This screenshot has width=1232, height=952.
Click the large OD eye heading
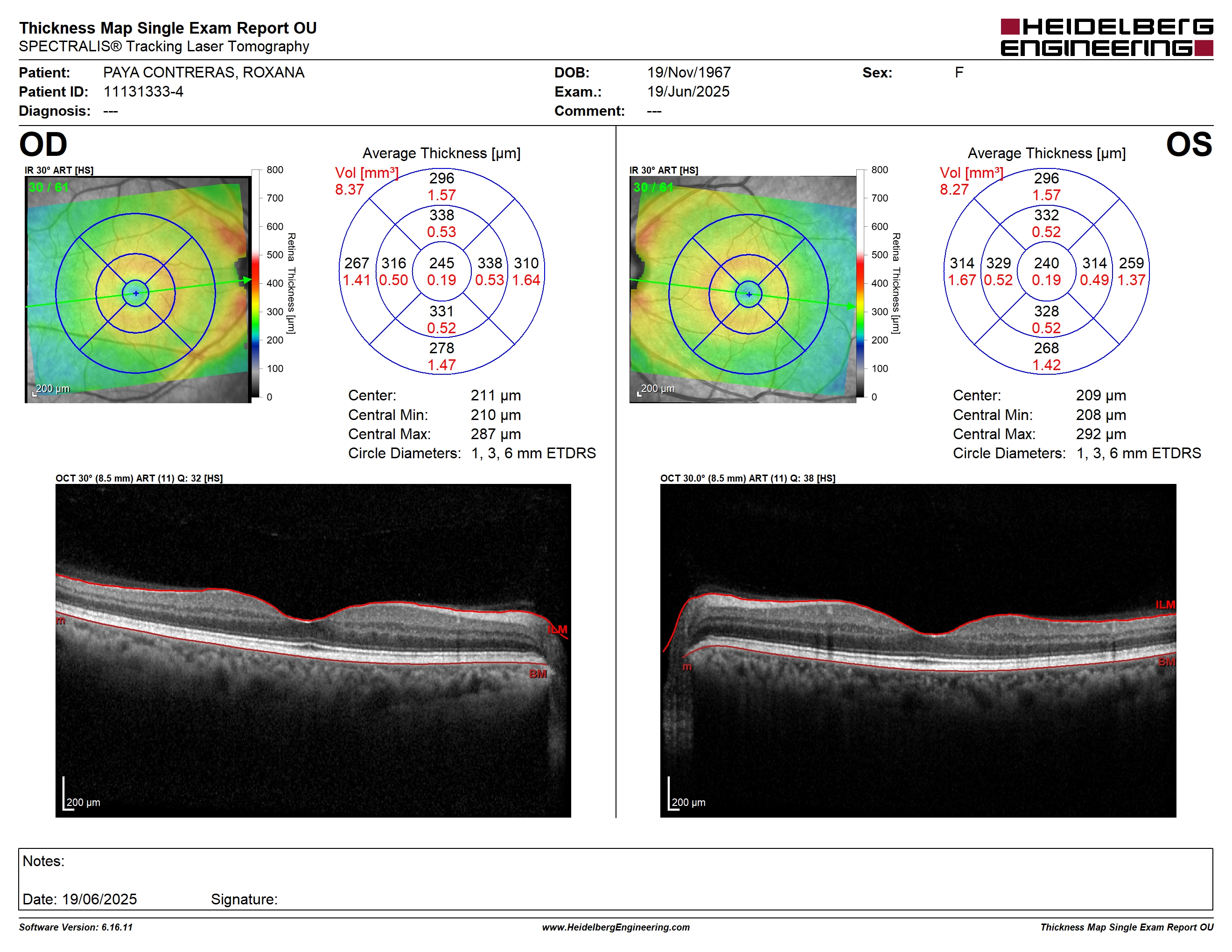pyautogui.click(x=43, y=144)
